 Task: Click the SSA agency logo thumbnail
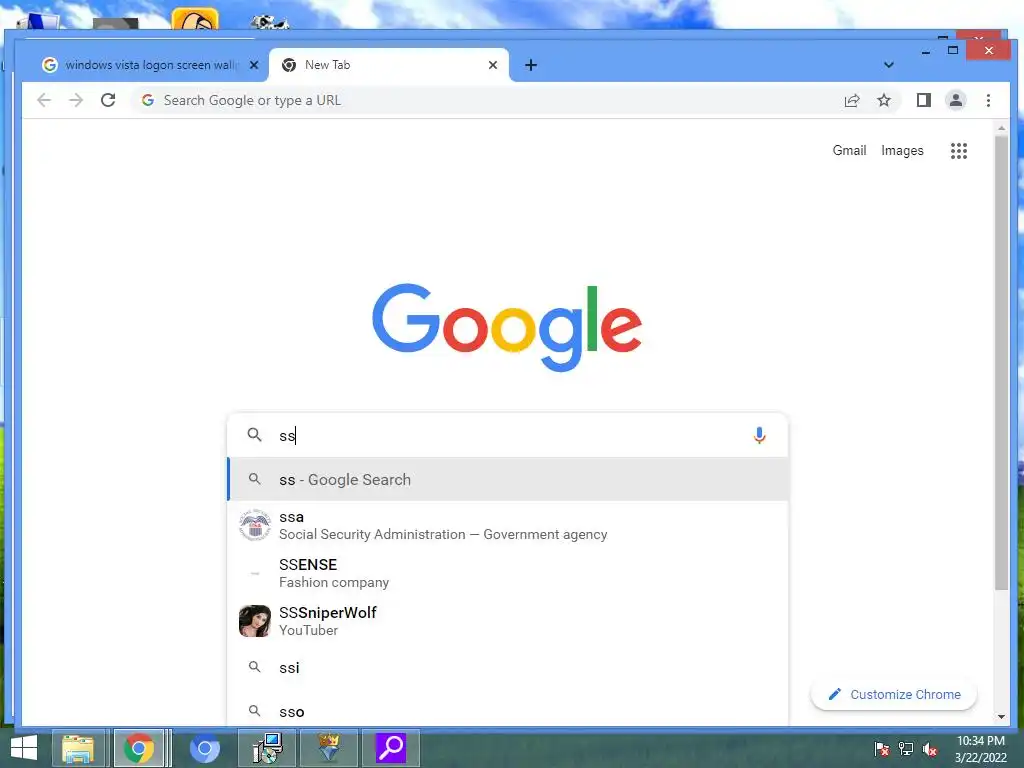(255, 525)
